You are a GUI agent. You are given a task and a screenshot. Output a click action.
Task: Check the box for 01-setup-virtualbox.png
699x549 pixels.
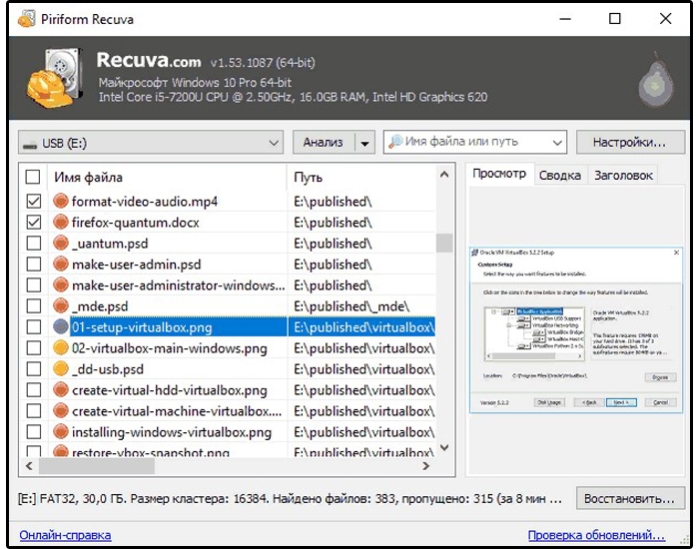coord(33,327)
